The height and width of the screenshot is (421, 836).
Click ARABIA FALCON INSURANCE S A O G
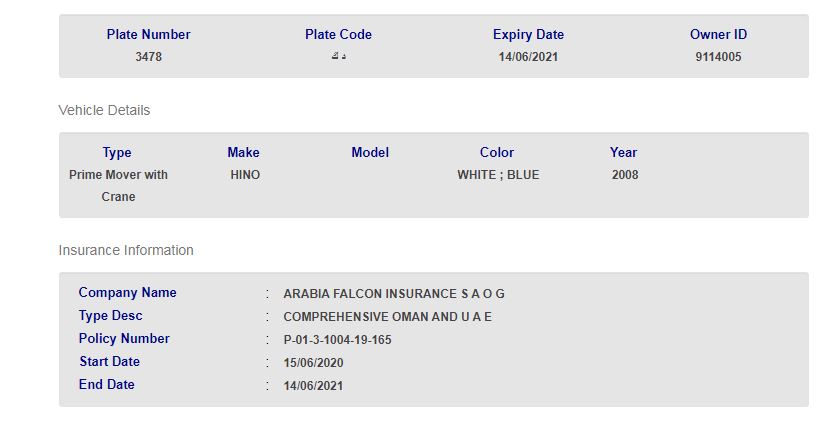point(394,294)
